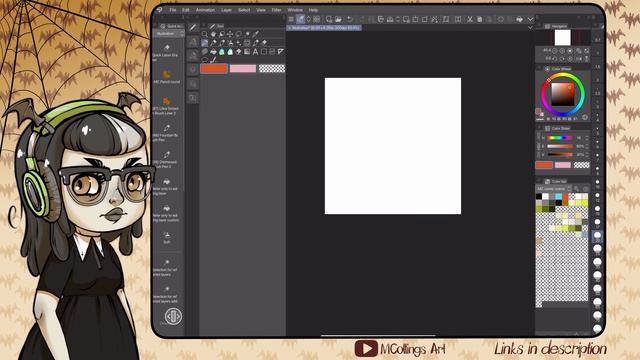Select the Quick Access panel tab
Screen dimensions: 640x360
(171, 26)
